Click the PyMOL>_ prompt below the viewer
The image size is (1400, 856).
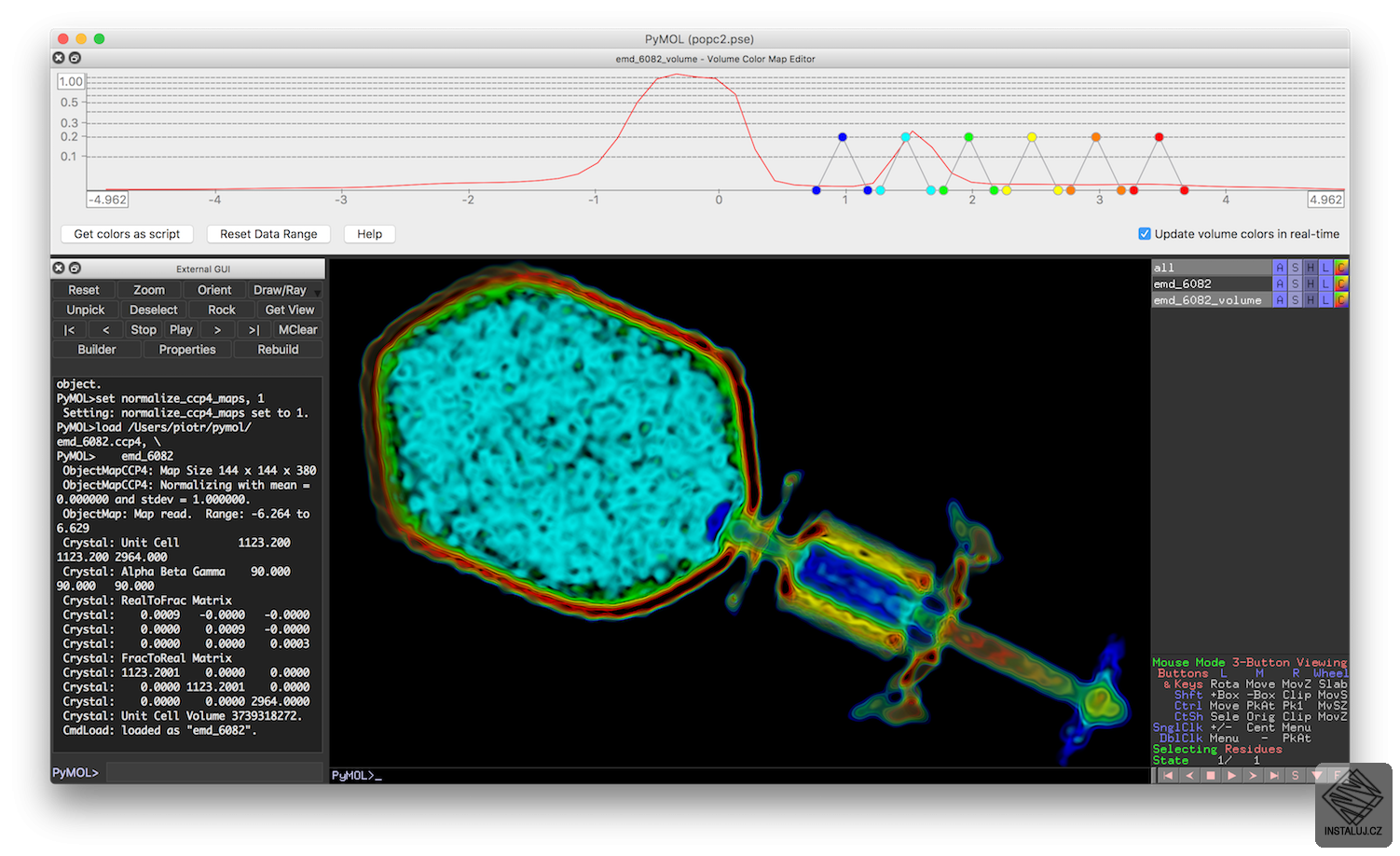357,776
